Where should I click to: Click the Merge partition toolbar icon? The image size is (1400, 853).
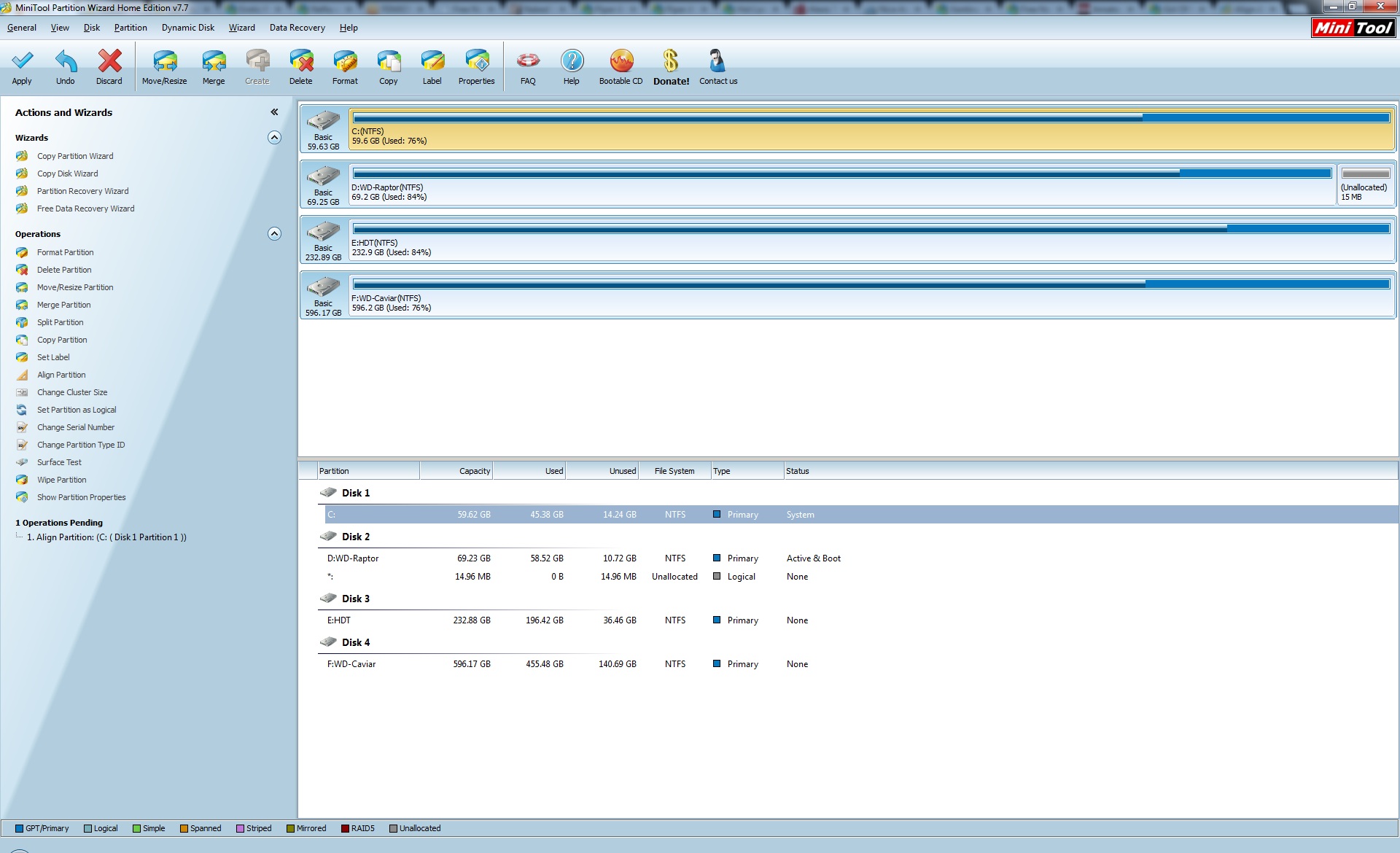[x=214, y=61]
